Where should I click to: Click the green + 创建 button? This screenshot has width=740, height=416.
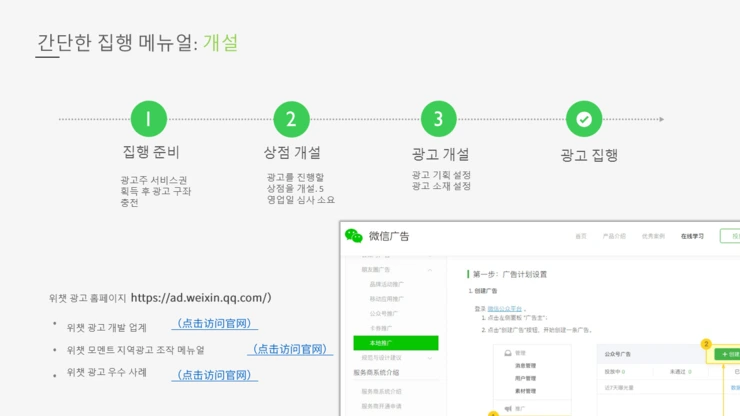[727, 354]
